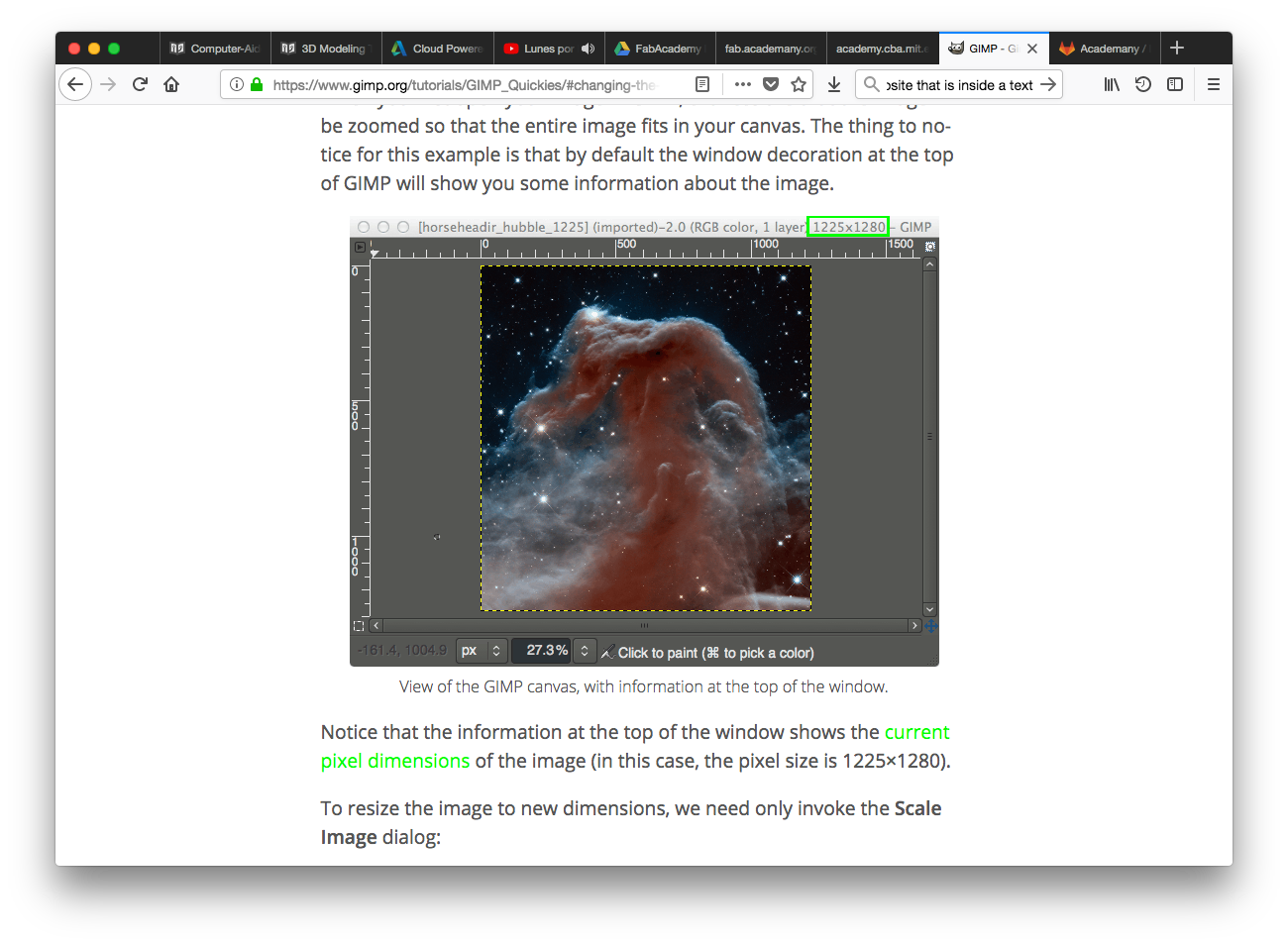Click the Horsehead nebula image
Image resolution: width=1288 pixels, height=945 pixels.
click(x=646, y=438)
